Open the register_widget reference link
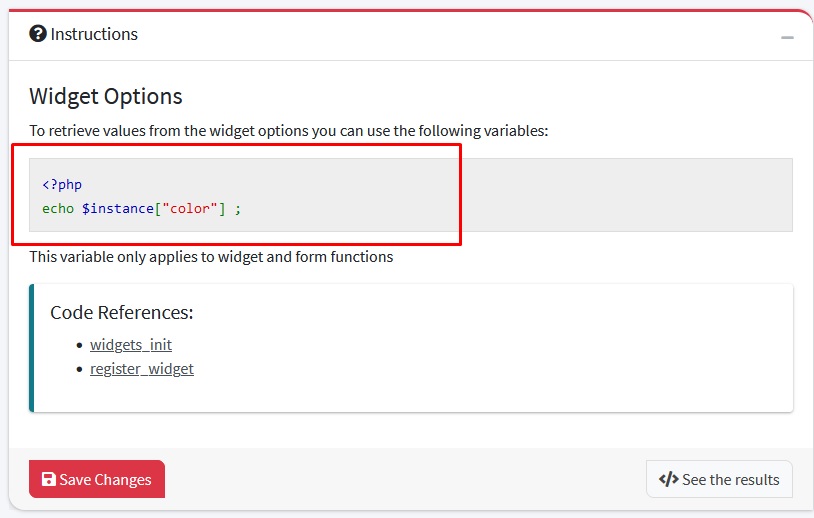The image size is (814, 518). (x=142, y=369)
